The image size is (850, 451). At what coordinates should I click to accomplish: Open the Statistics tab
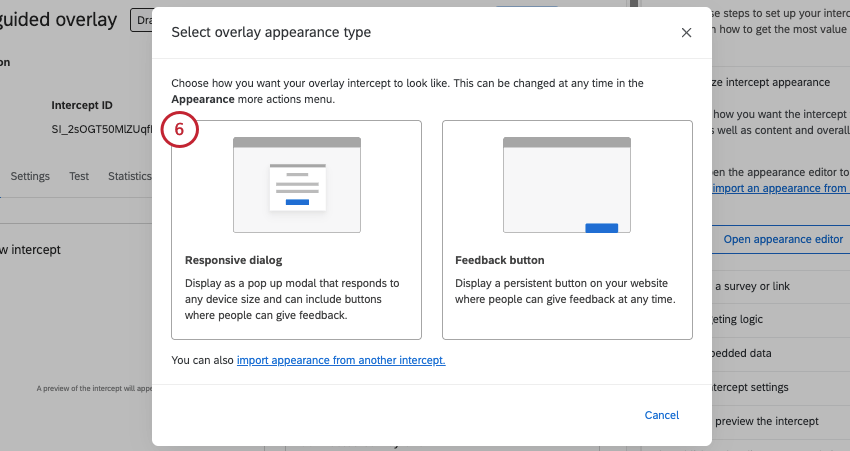(129, 176)
